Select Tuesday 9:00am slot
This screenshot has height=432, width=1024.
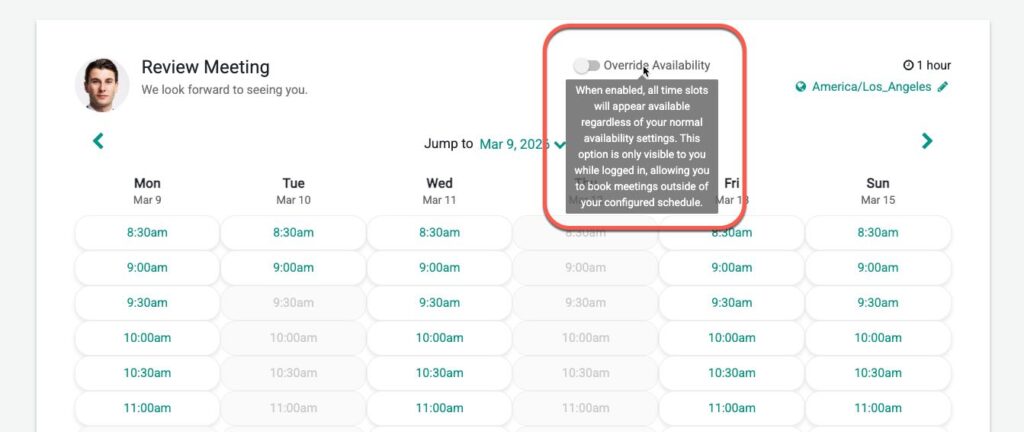coord(293,267)
